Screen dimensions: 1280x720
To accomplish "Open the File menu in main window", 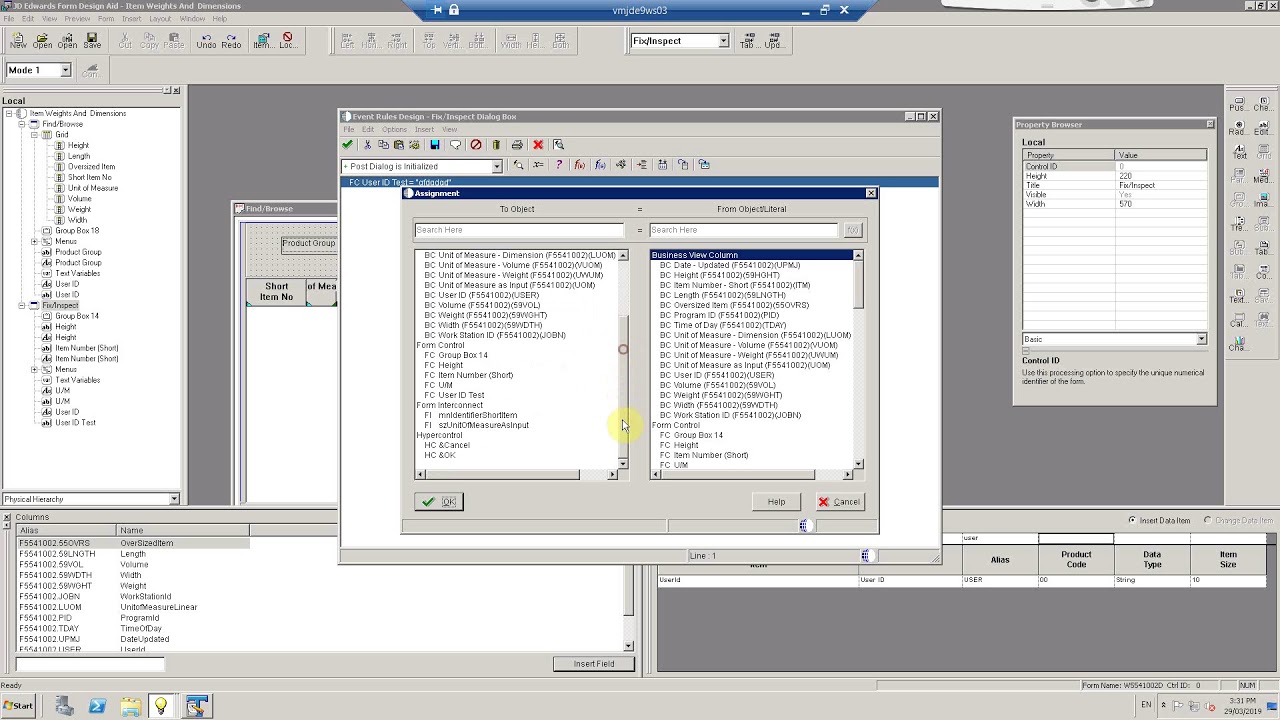I will pos(9,19).
